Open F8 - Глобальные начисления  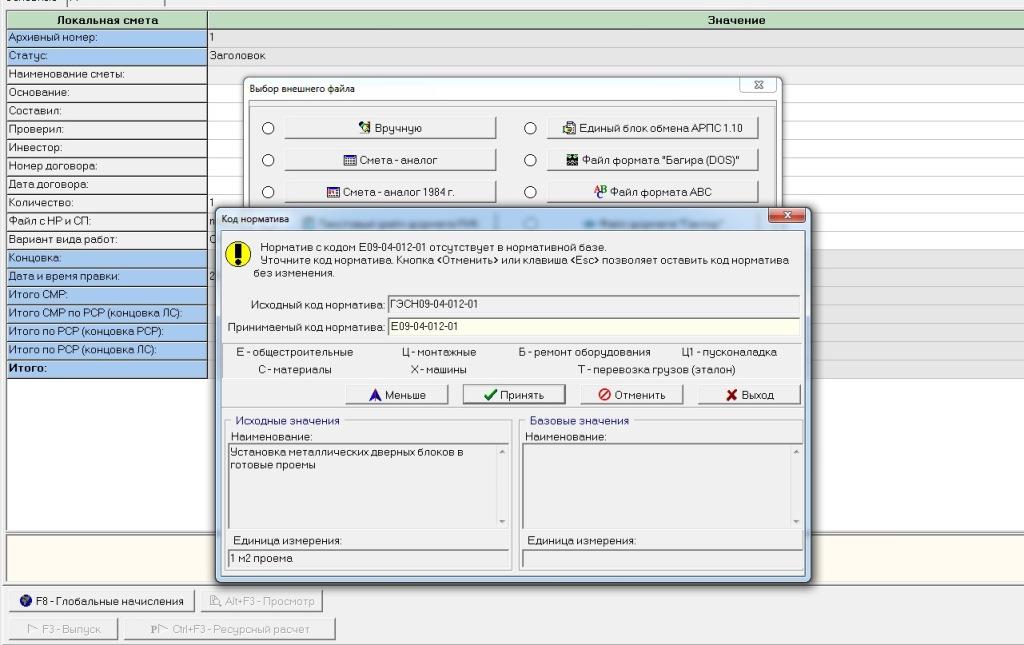101,601
